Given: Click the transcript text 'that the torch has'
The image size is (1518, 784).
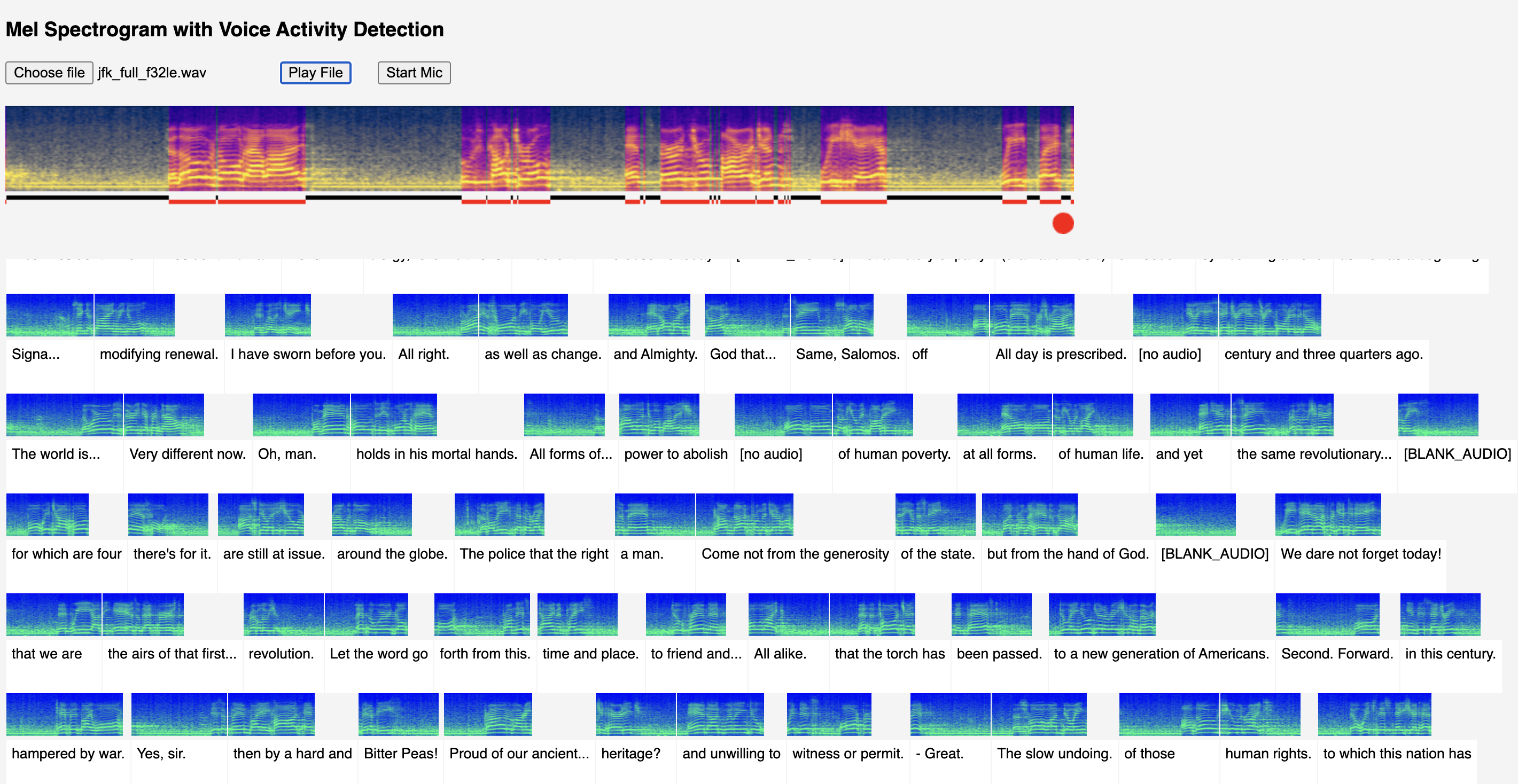Looking at the screenshot, I should 889,653.
